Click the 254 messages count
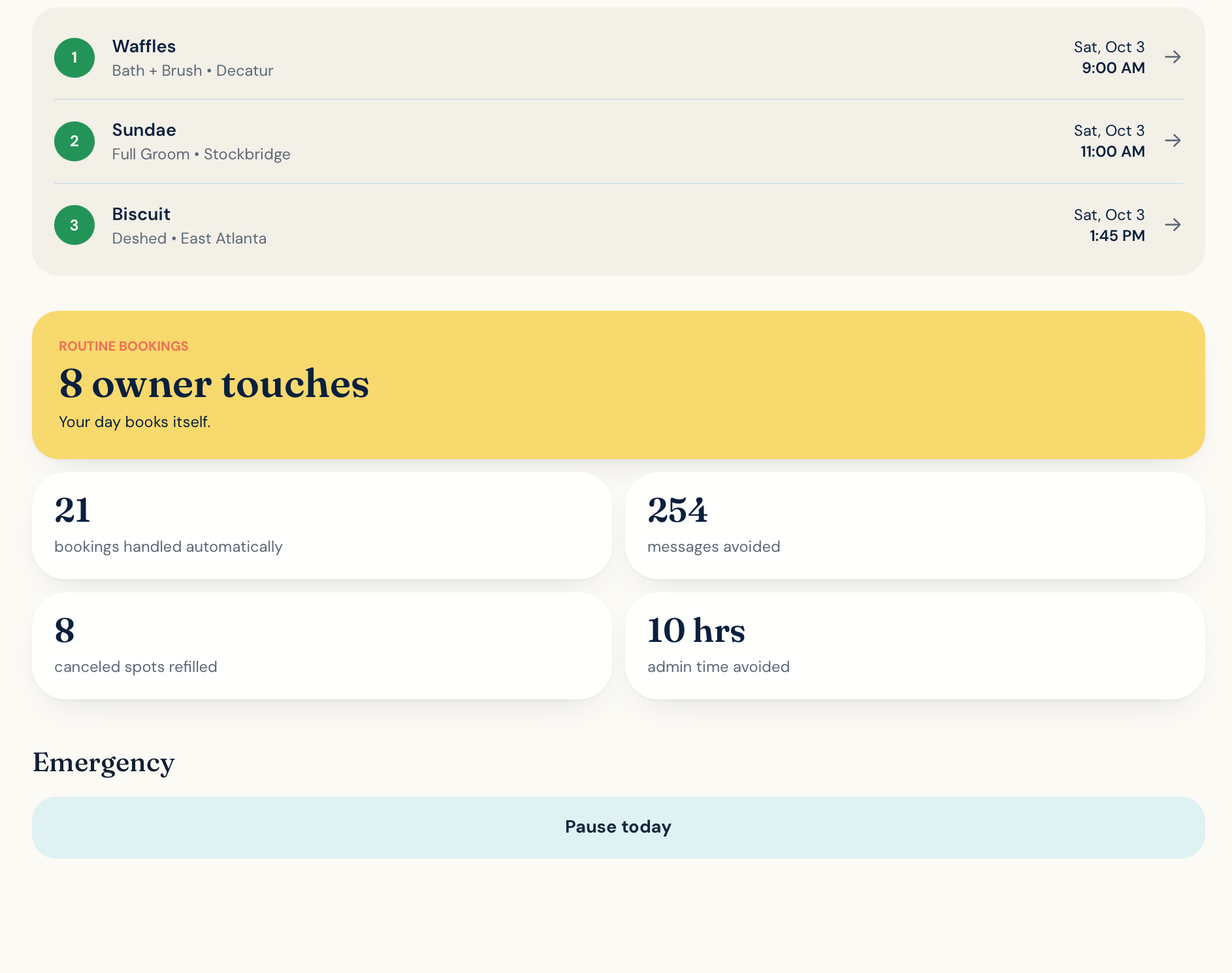The width and height of the screenshot is (1232, 973). click(677, 510)
